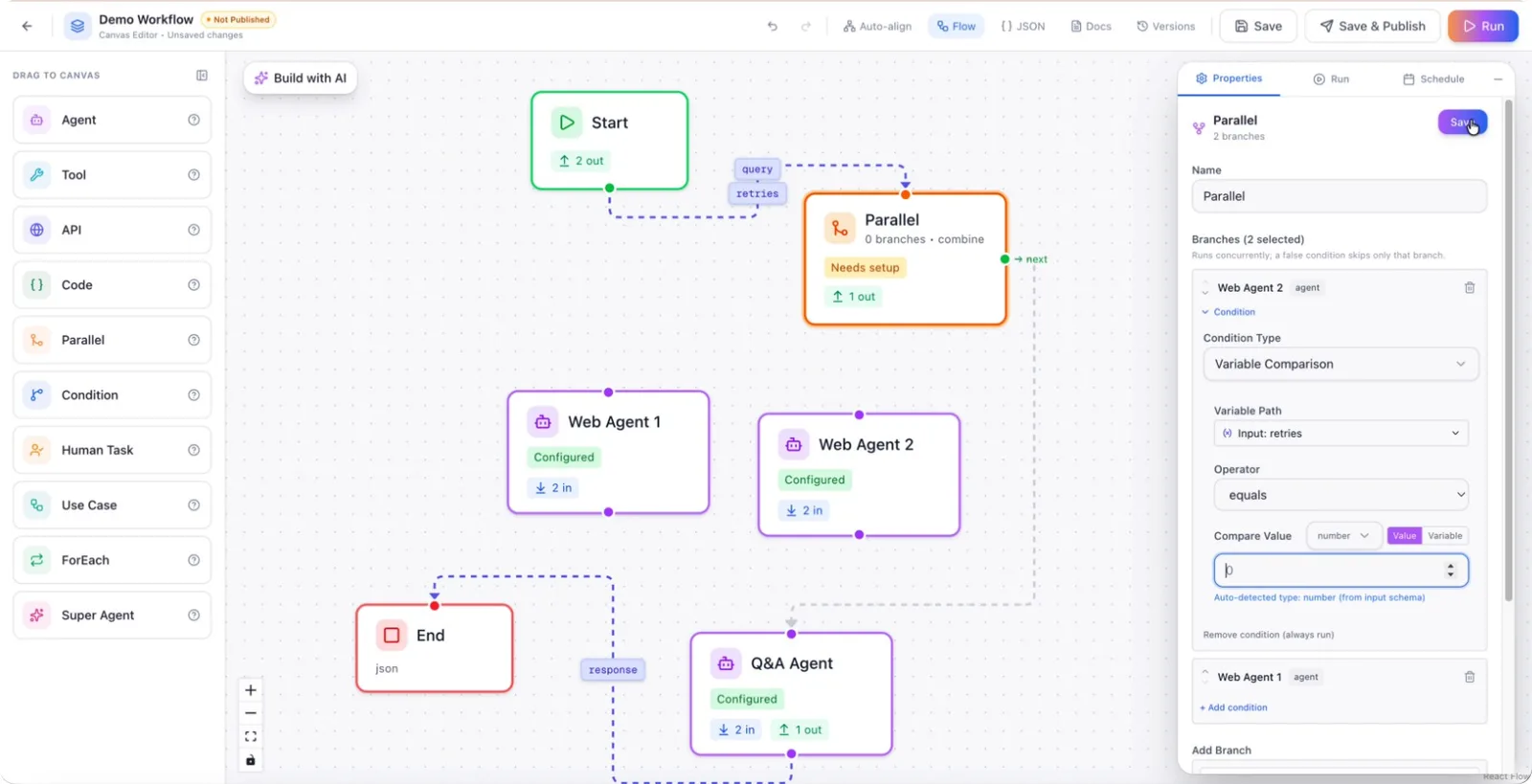
Task: Click the Auto-align toolbar button
Action: coord(877,26)
